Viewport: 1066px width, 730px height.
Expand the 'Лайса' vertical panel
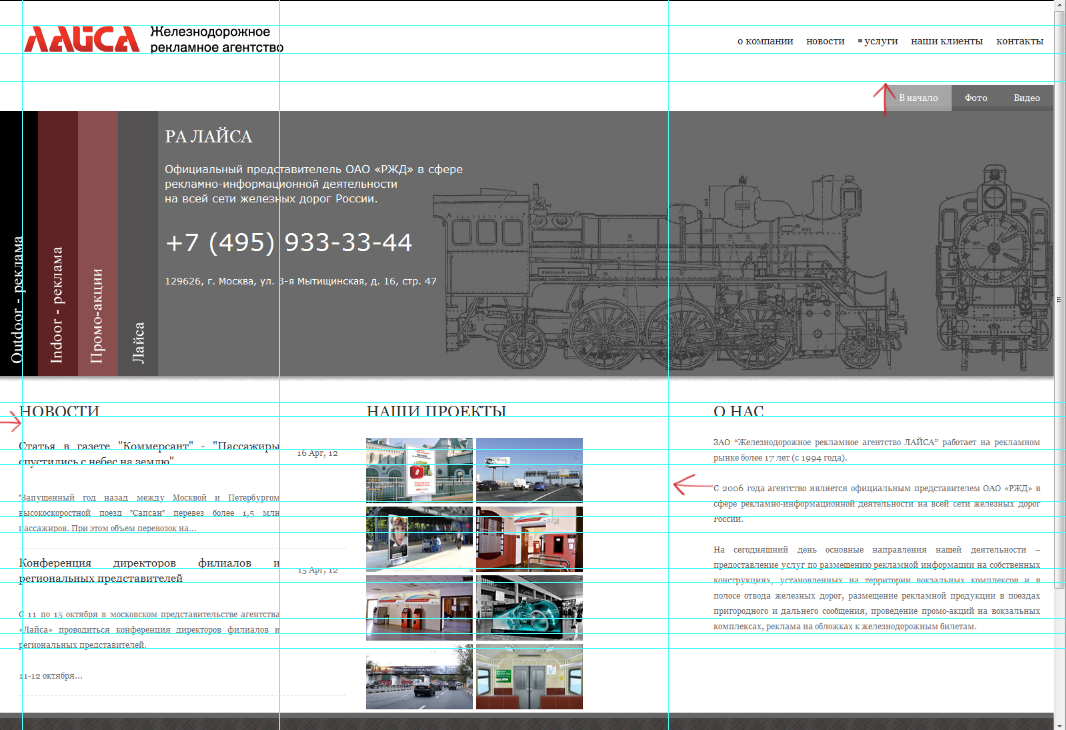point(138,243)
